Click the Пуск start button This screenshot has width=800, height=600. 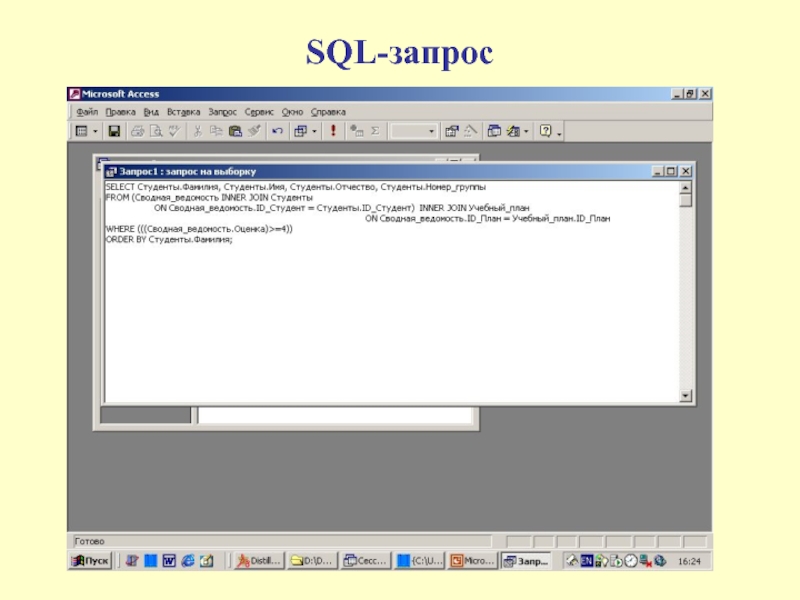90,561
